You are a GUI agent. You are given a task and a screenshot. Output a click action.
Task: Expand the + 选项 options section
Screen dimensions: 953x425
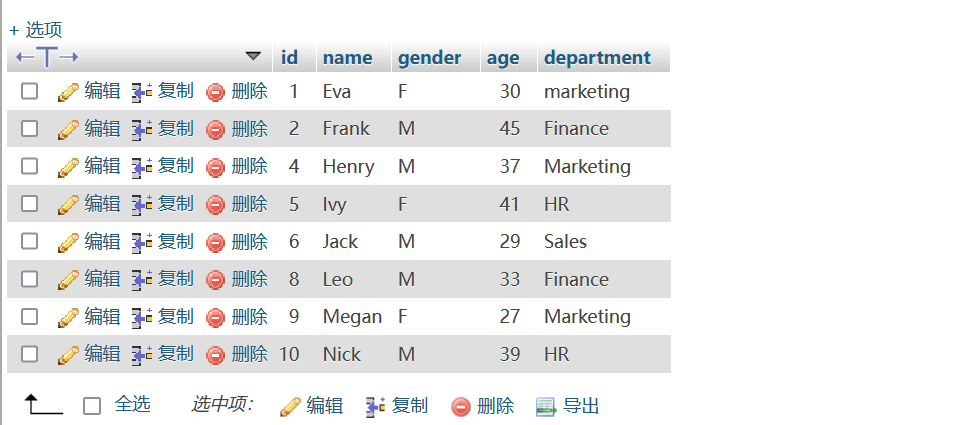(x=35, y=30)
